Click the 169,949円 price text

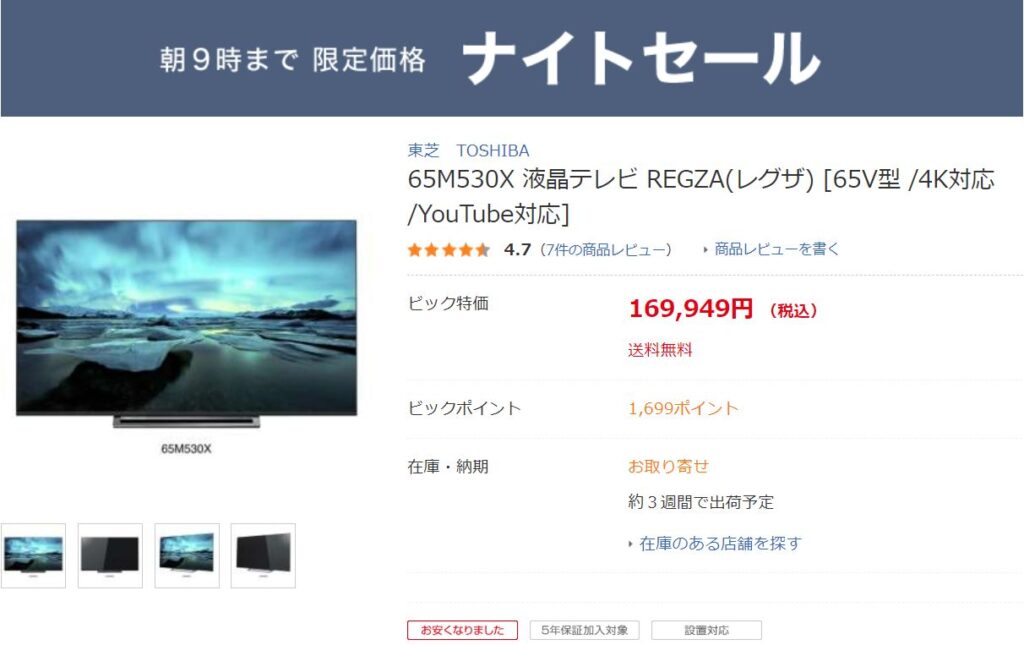691,308
